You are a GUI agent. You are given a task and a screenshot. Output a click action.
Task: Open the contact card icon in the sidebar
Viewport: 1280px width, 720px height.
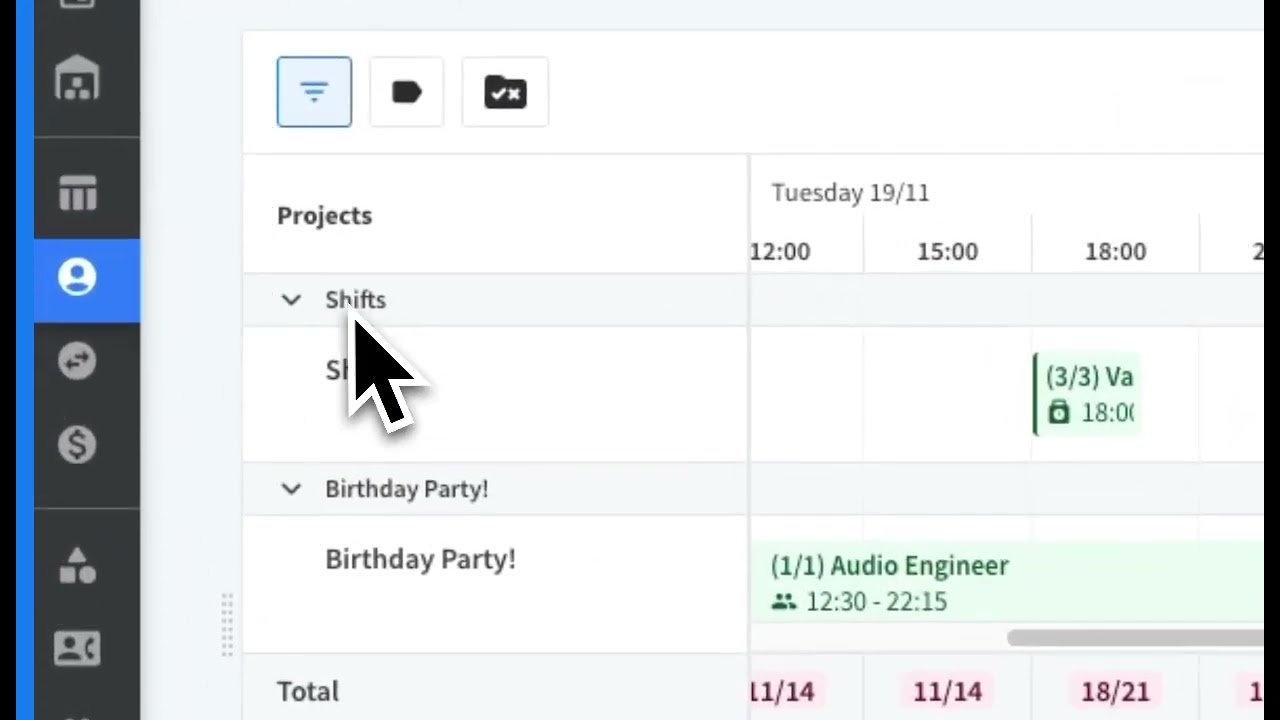pos(77,649)
